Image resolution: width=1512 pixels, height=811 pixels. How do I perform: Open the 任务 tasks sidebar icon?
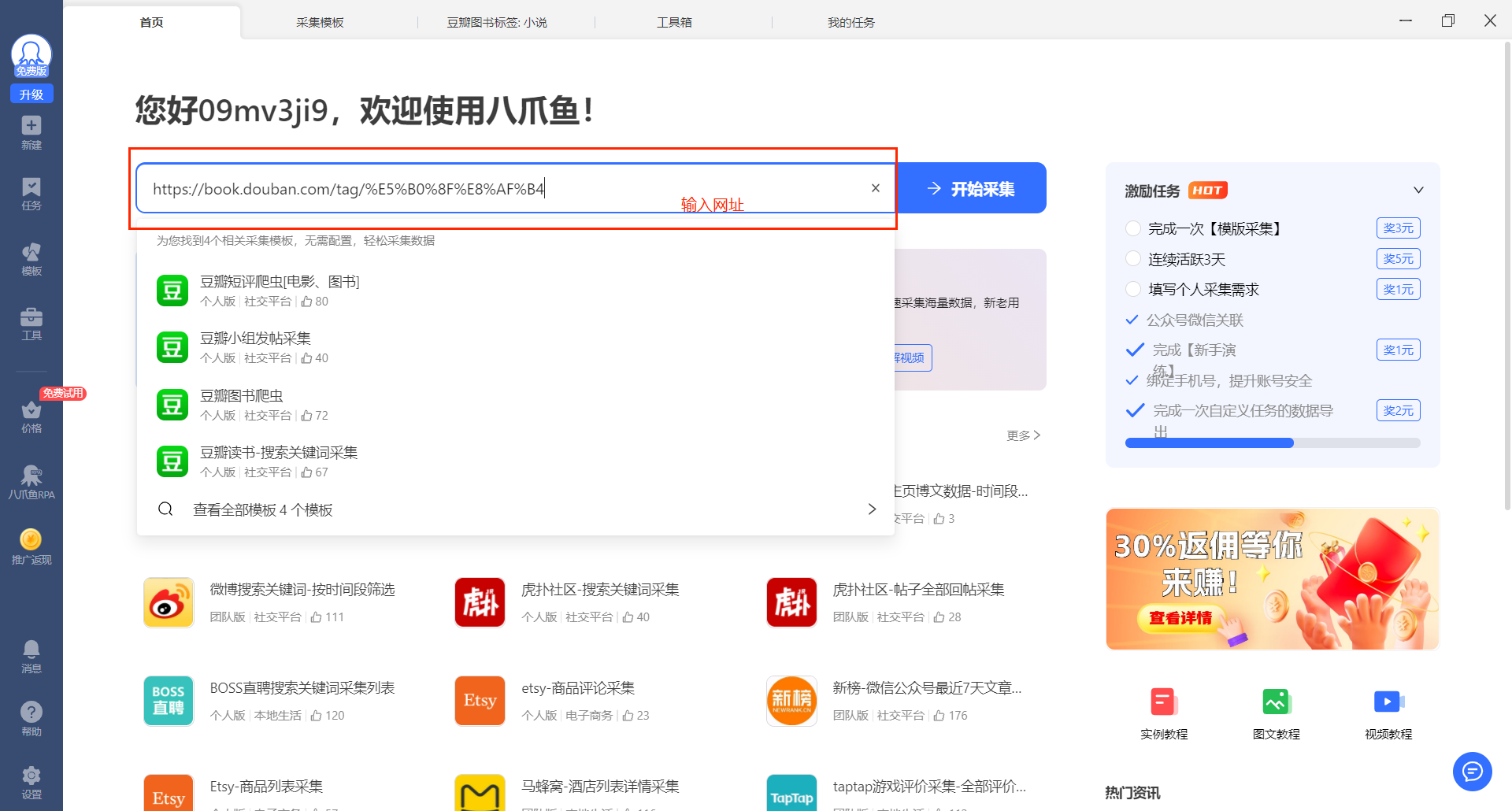[31, 194]
